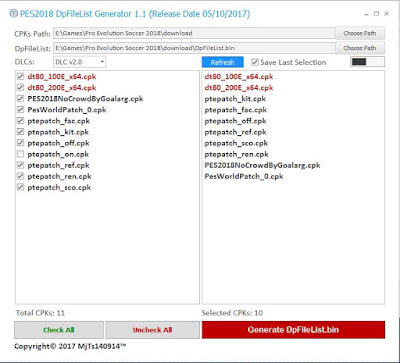Select ptepatch_ren.cpk in right list
The width and height of the screenshot is (400, 363).
point(236,154)
